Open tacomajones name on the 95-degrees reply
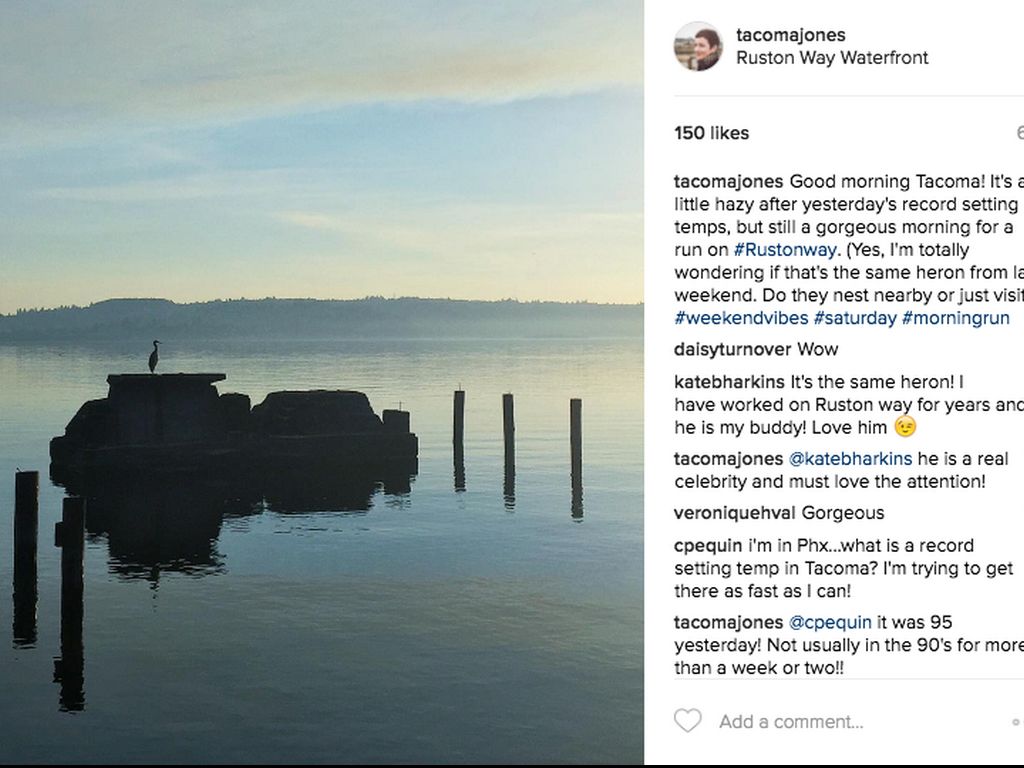1024x768 pixels. 728,622
